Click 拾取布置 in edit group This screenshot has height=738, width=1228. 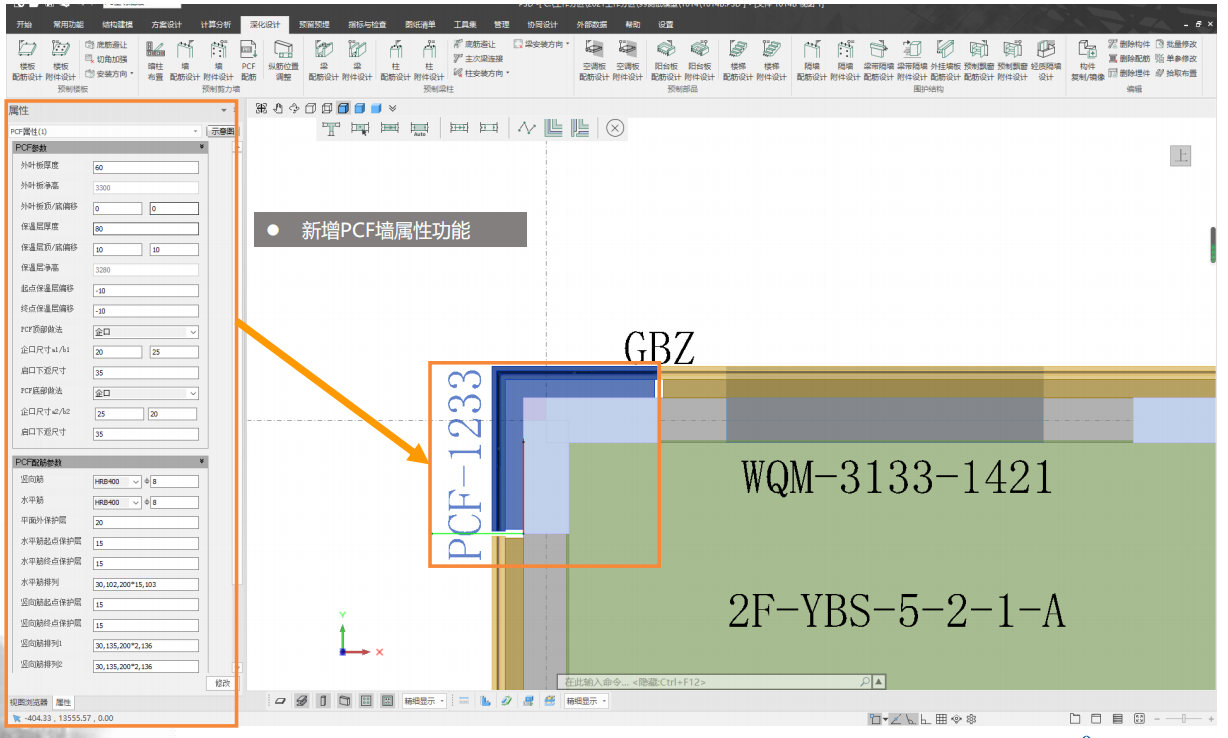click(x=1175, y=73)
